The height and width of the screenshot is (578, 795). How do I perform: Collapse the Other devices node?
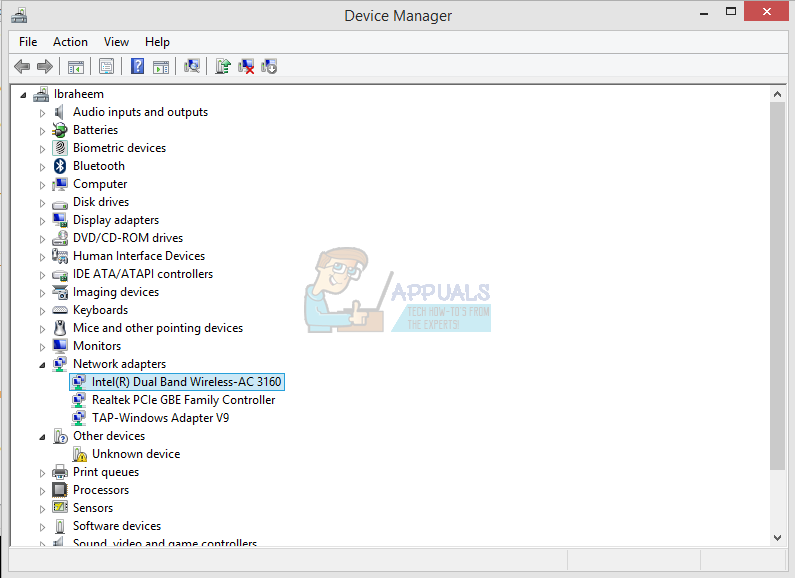click(x=43, y=437)
